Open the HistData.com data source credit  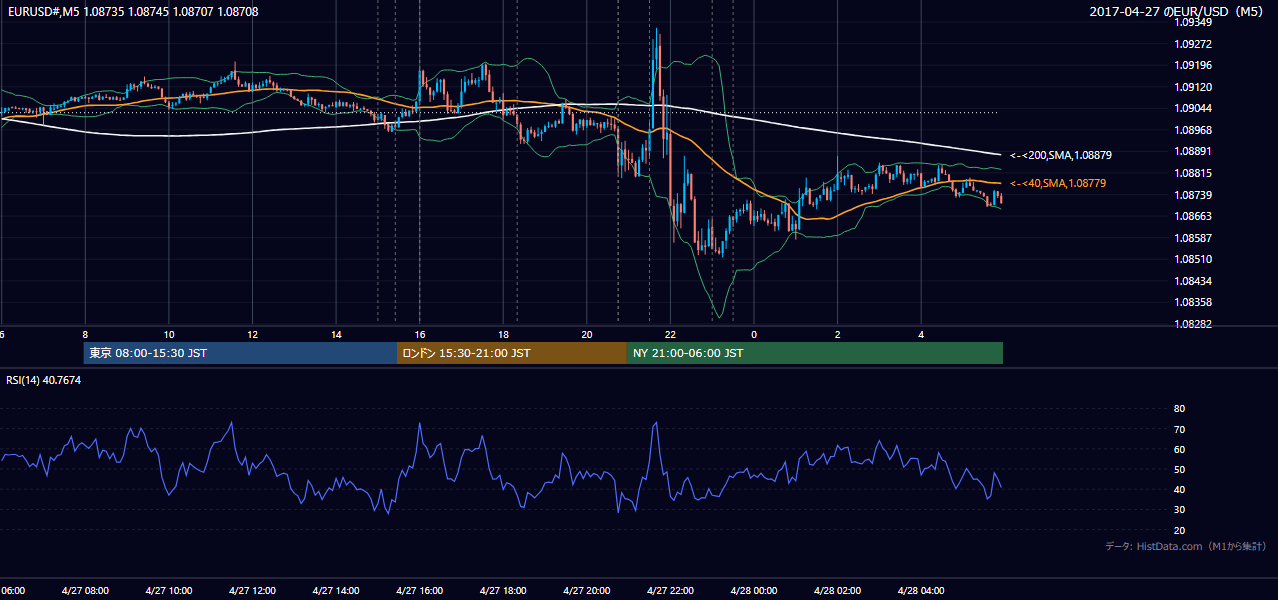pos(1185,546)
